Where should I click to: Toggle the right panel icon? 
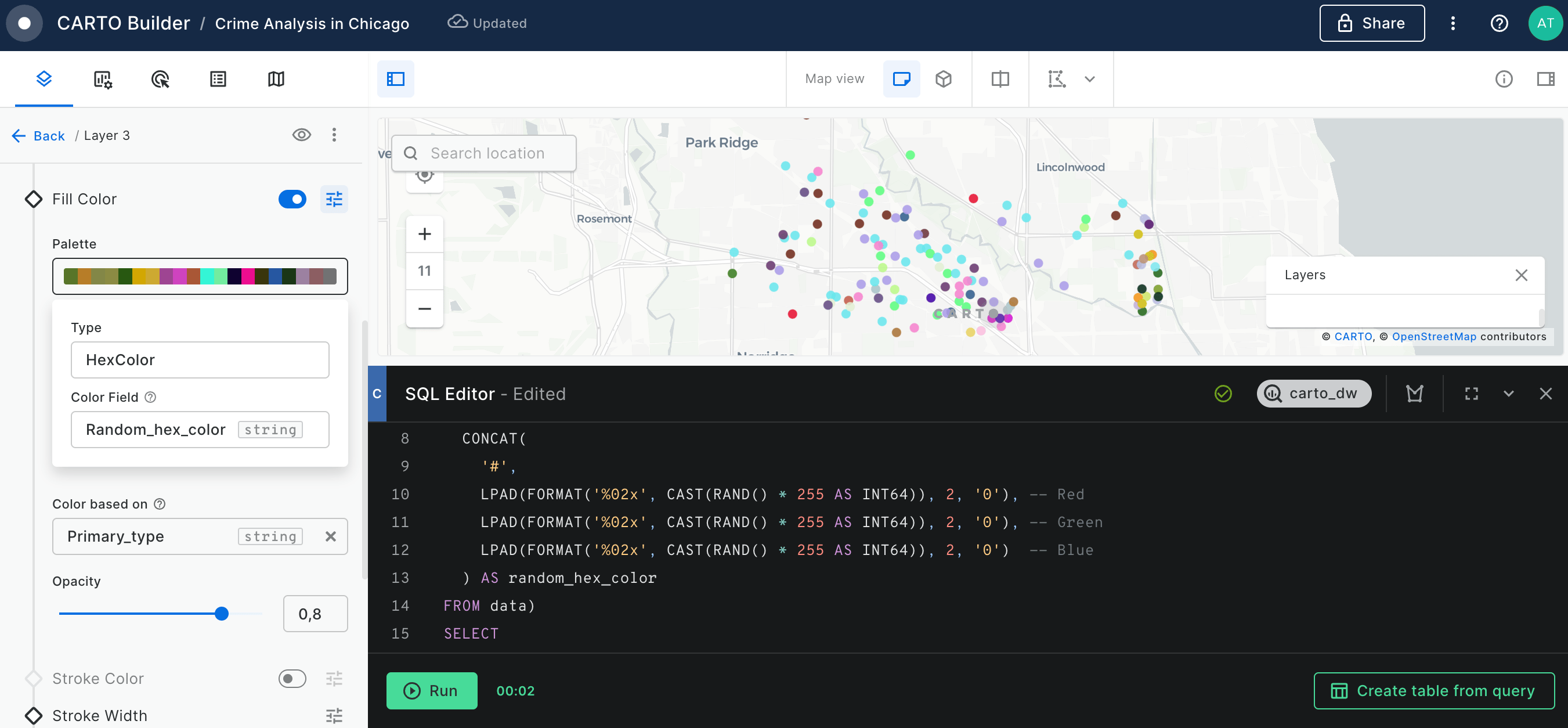click(x=1545, y=79)
